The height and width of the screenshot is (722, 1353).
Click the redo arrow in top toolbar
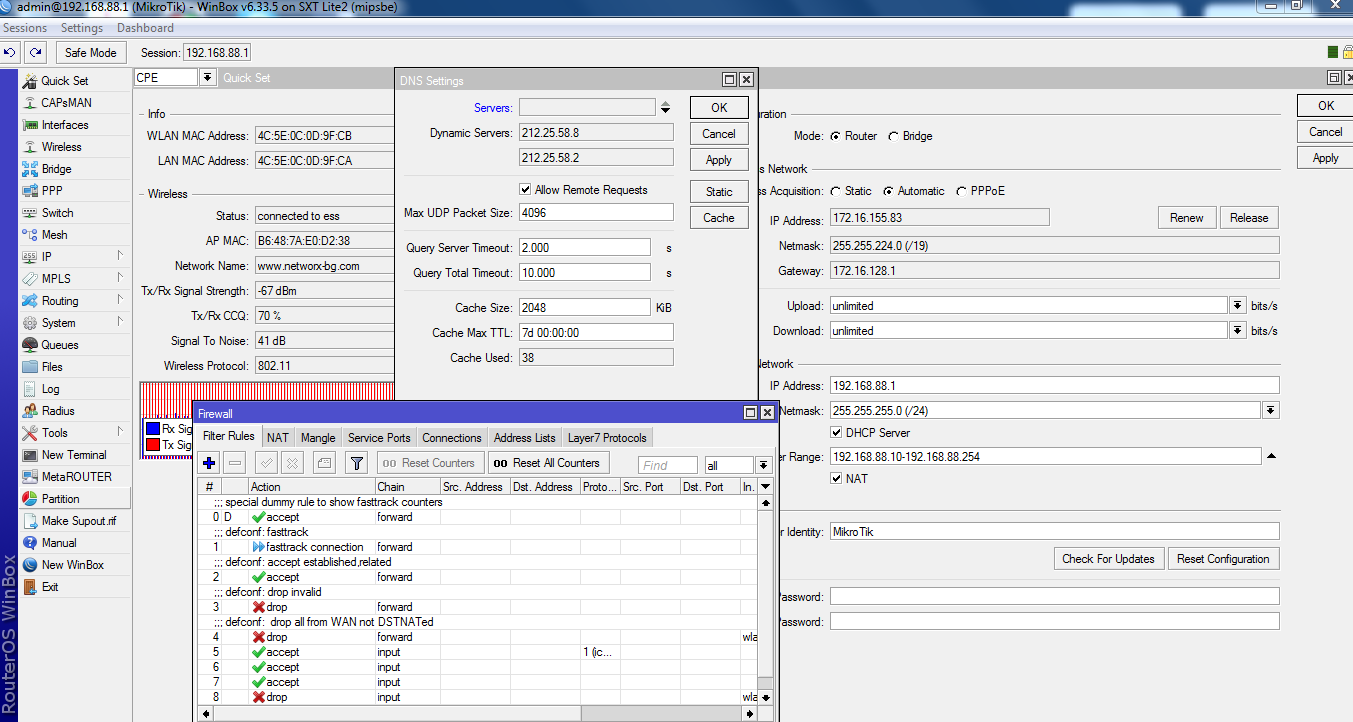(x=36, y=52)
